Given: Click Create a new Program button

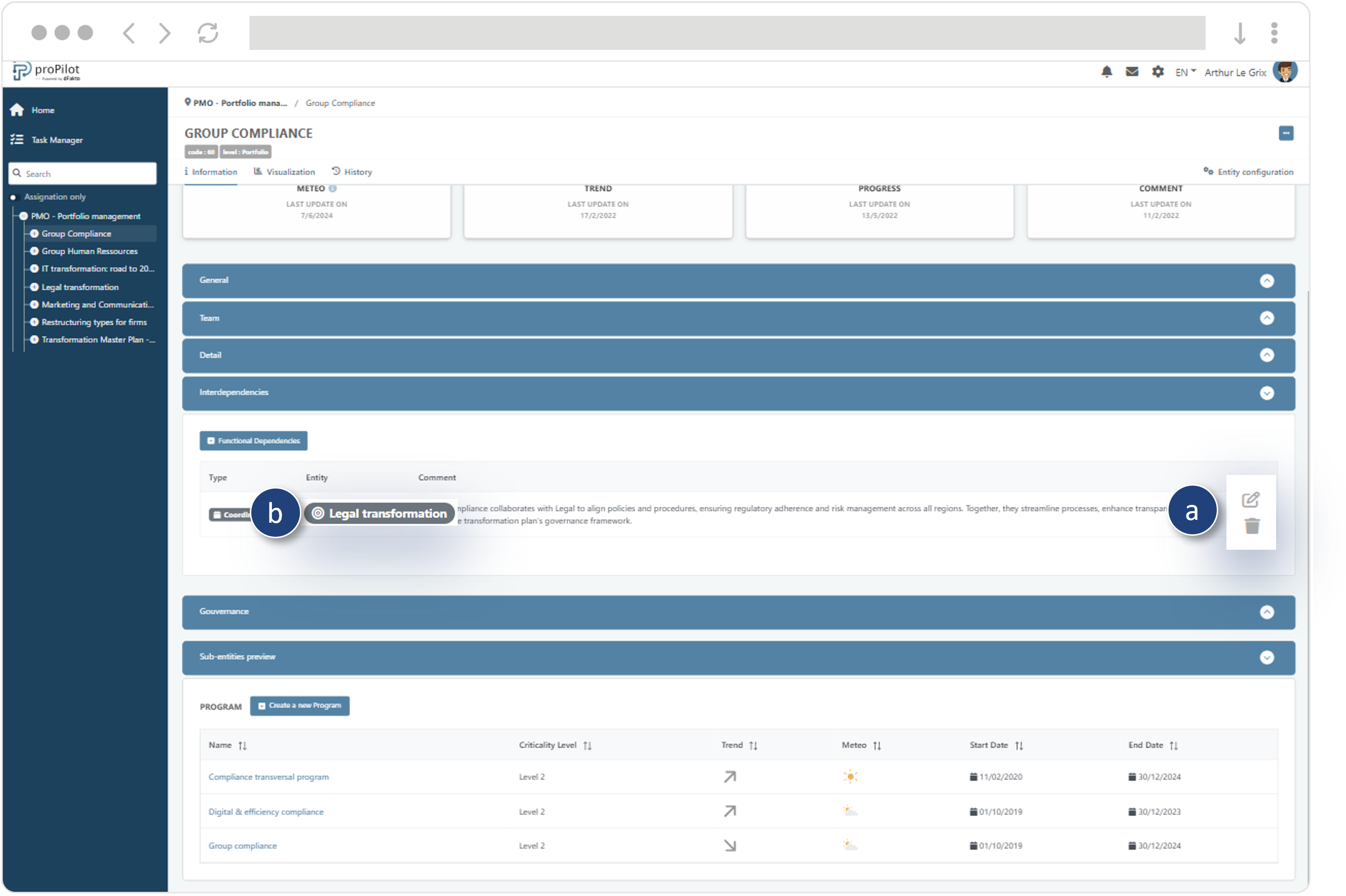Looking at the screenshot, I should (299, 706).
